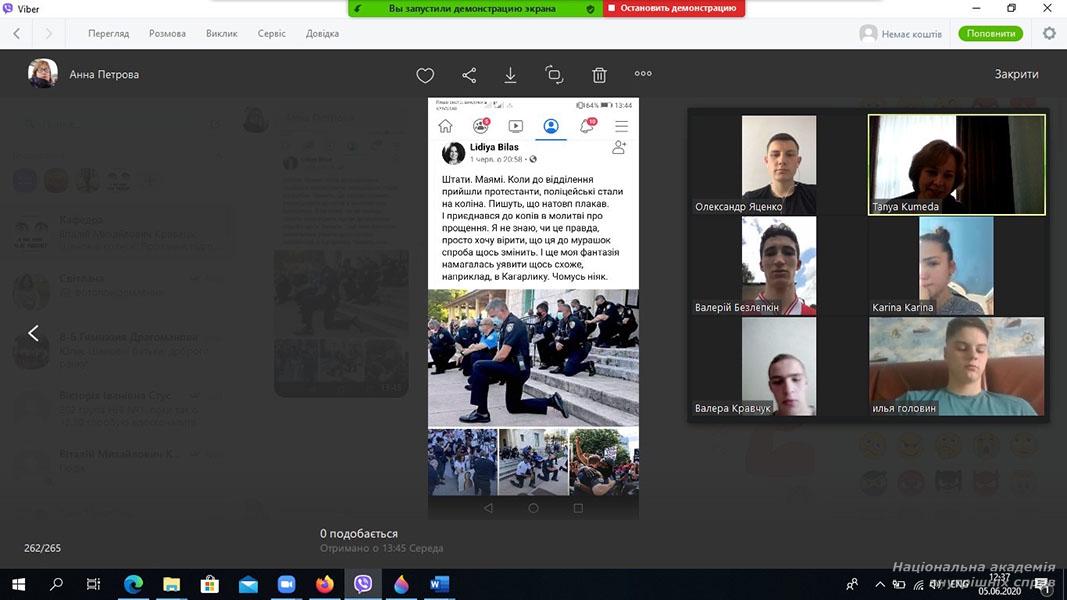Click Закрити to close the viewer
Screen dimensions: 1067x600
tap(1016, 74)
